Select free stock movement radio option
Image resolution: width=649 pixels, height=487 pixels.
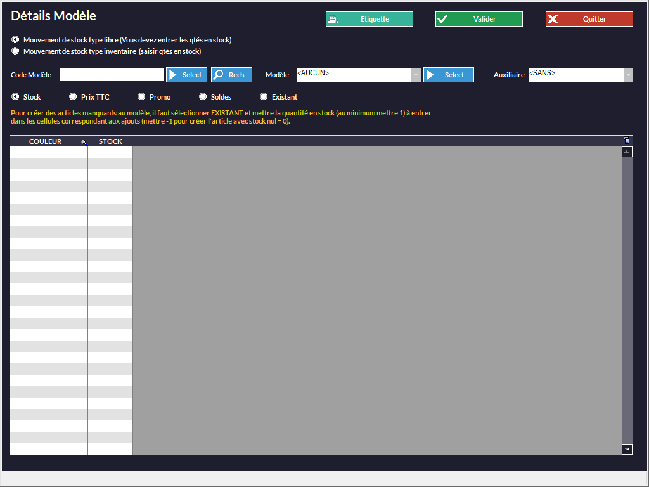(15, 40)
